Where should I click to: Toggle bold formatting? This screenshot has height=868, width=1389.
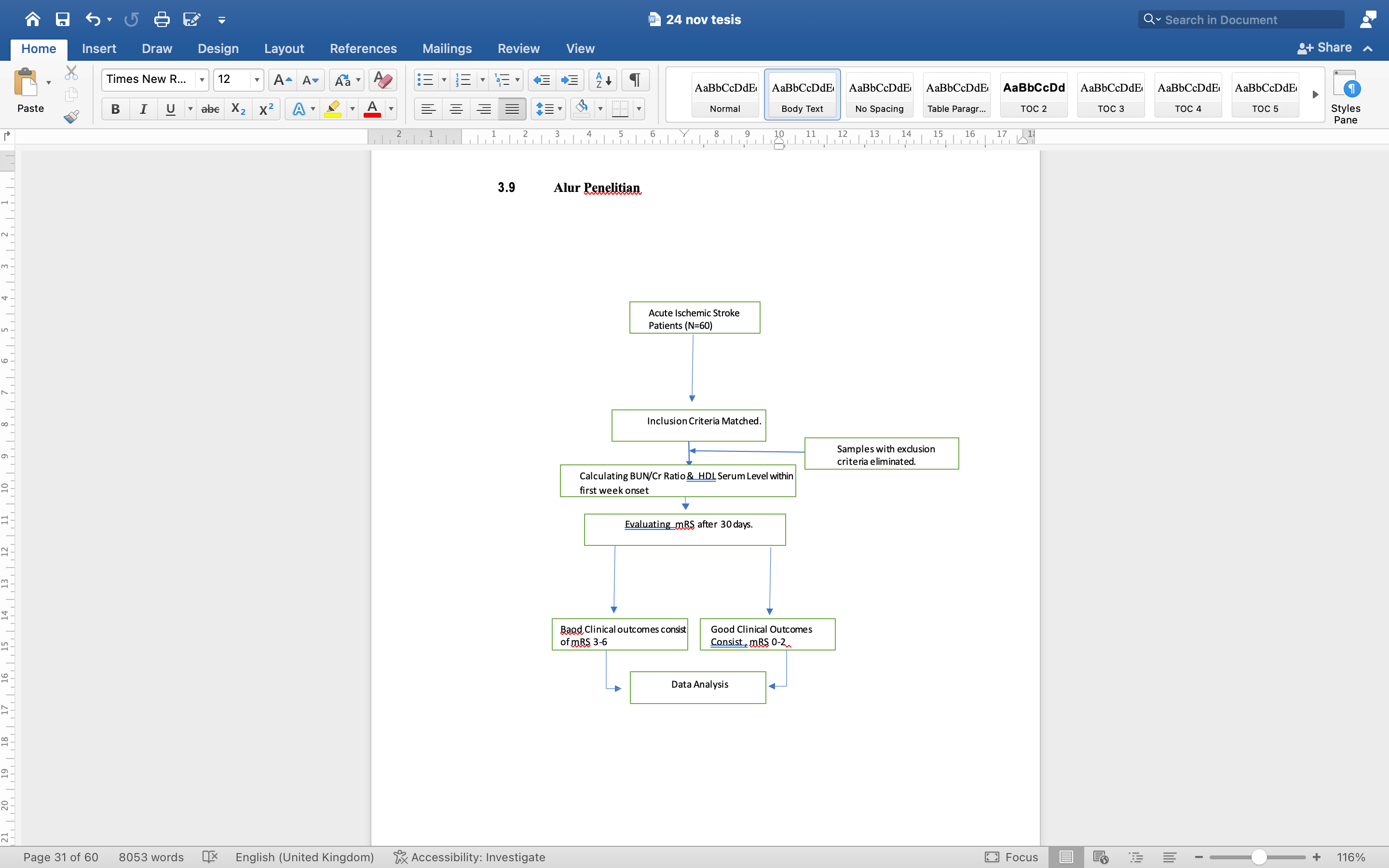(115, 108)
